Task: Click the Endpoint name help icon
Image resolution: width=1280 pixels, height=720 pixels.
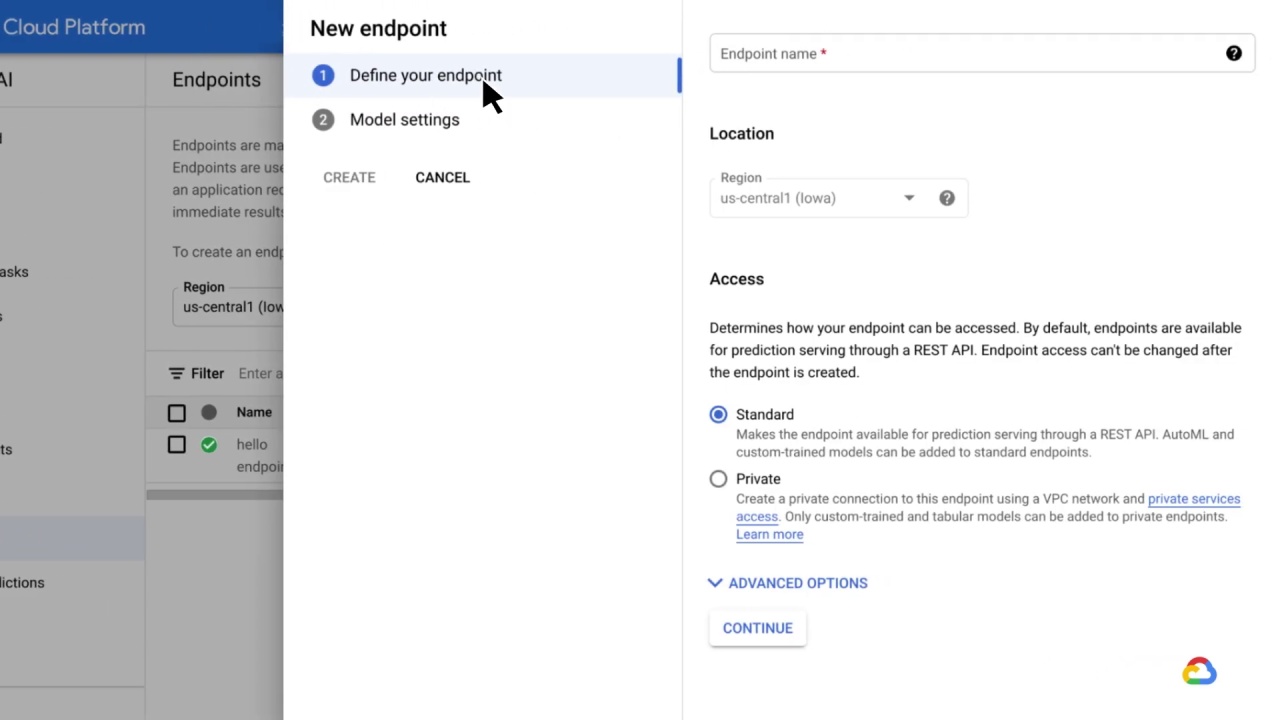Action: (1234, 54)
